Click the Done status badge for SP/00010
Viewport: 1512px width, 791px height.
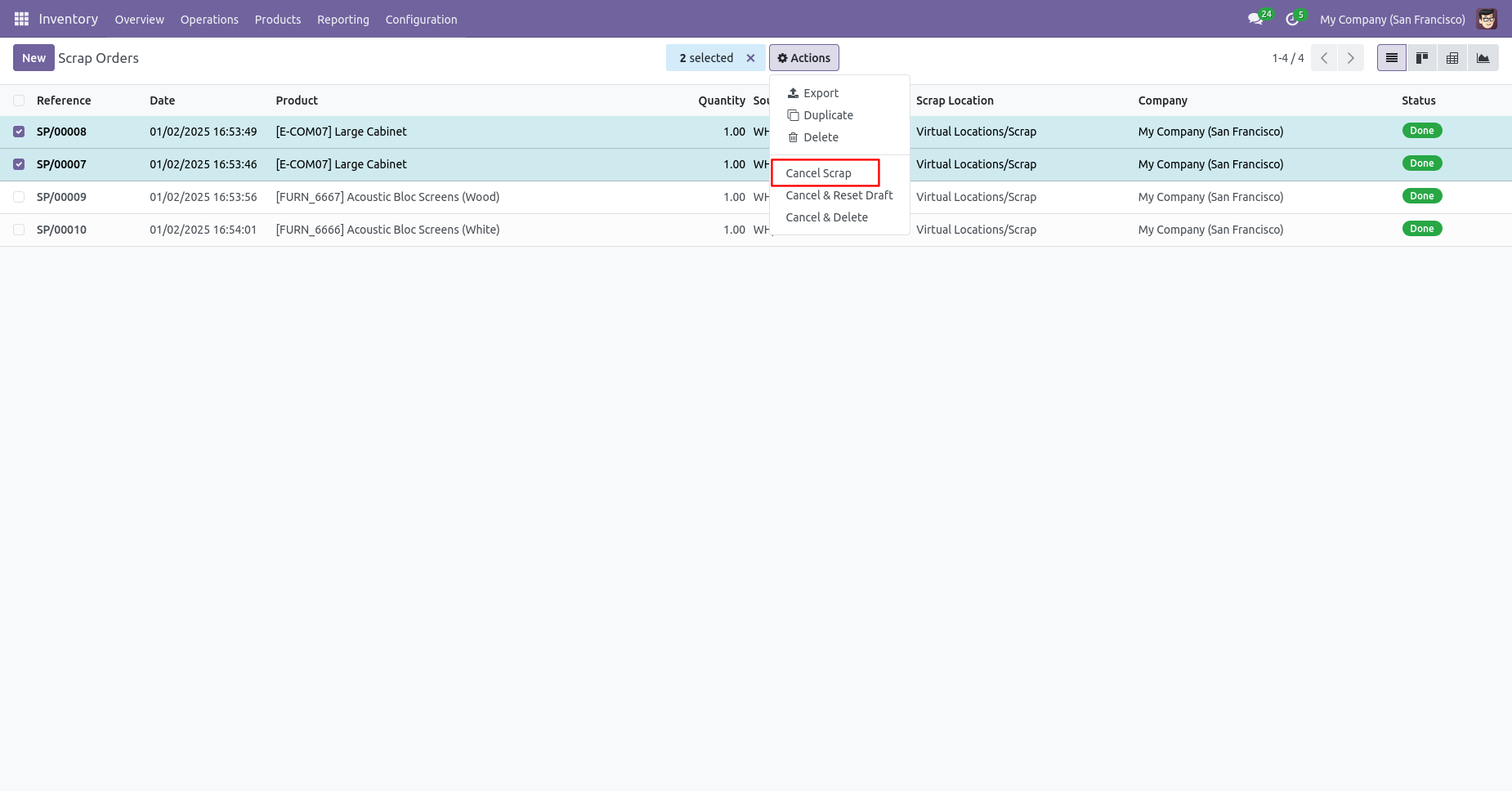coord(1421,229)
